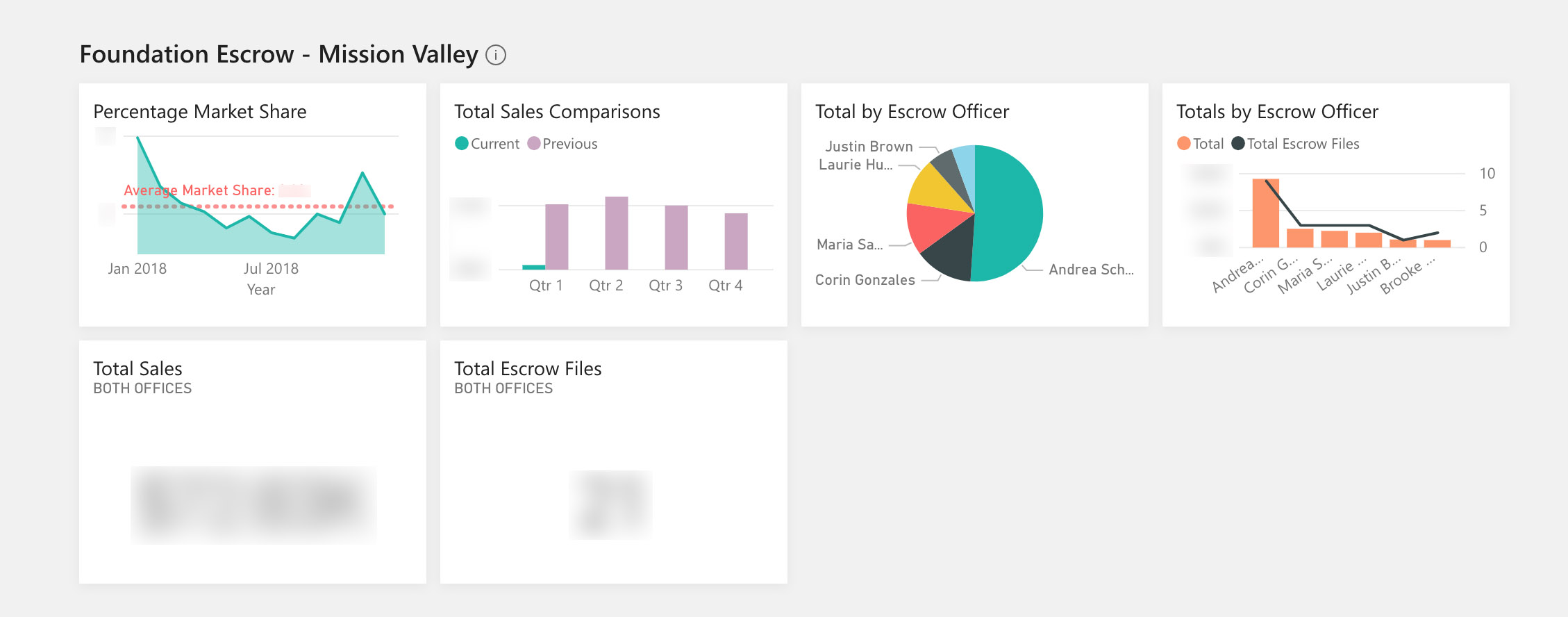Click the Previous legend text

click(x=570, y=144)
